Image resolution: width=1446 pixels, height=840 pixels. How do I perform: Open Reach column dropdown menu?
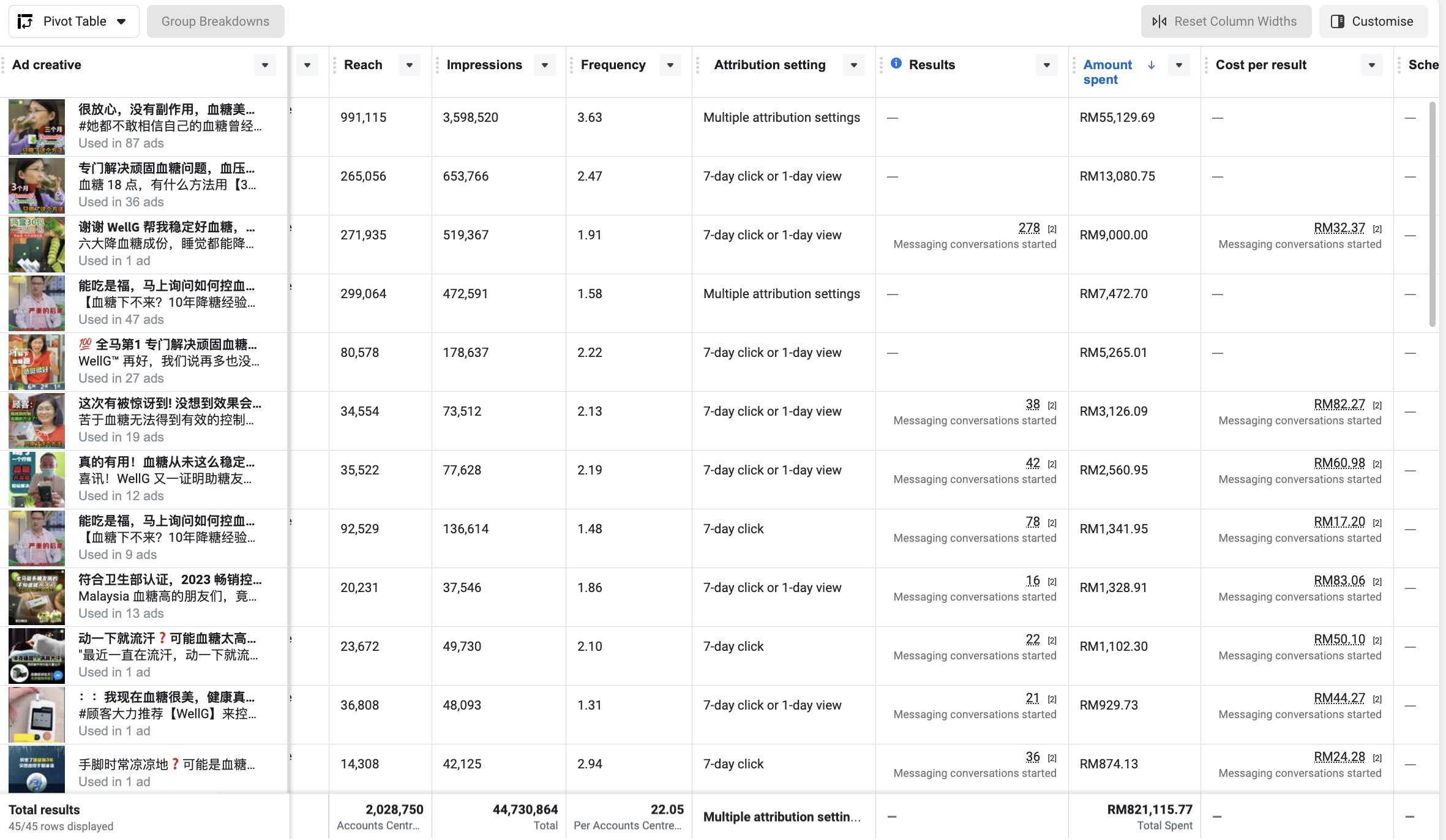tap(409, 65)
